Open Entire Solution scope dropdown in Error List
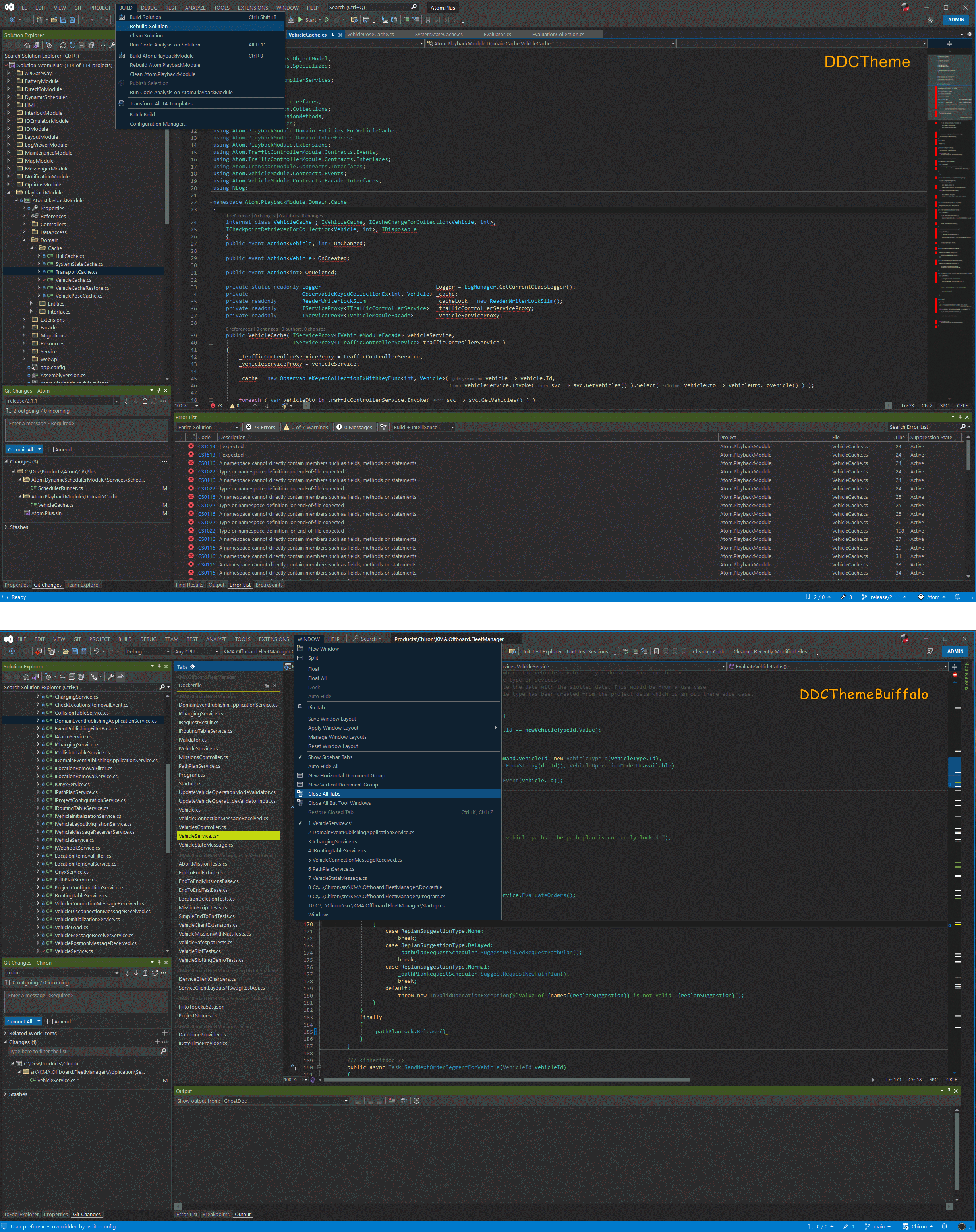 (208, 428)
